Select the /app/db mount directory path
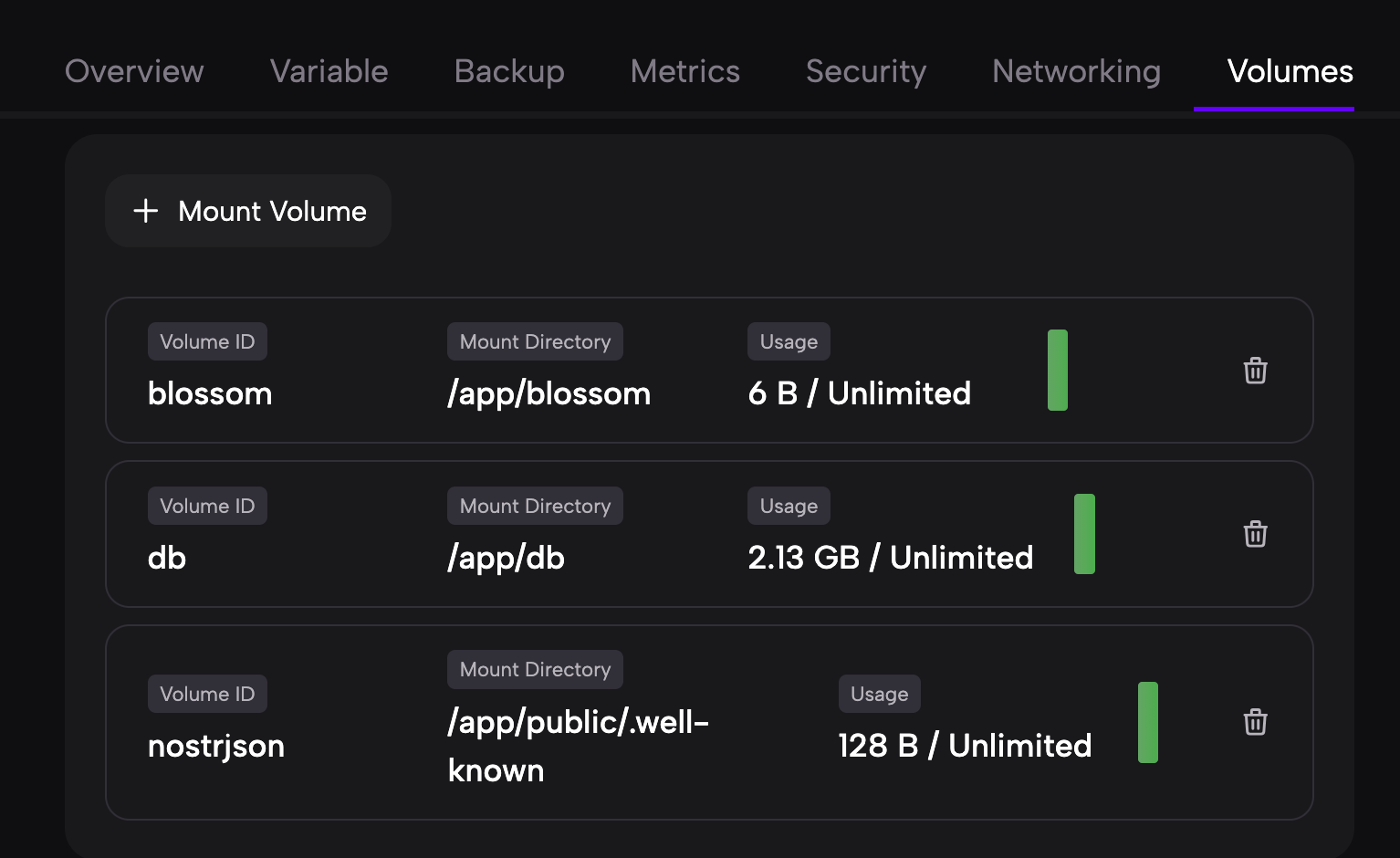 pos(506,558)
